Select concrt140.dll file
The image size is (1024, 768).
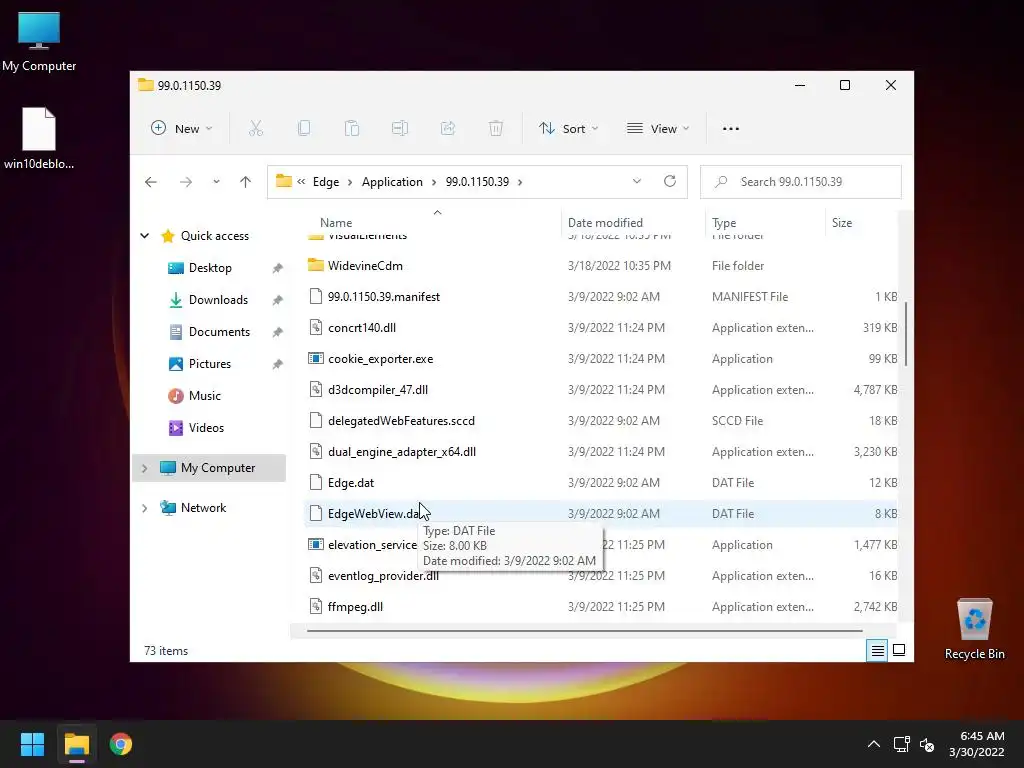[362, 328]
